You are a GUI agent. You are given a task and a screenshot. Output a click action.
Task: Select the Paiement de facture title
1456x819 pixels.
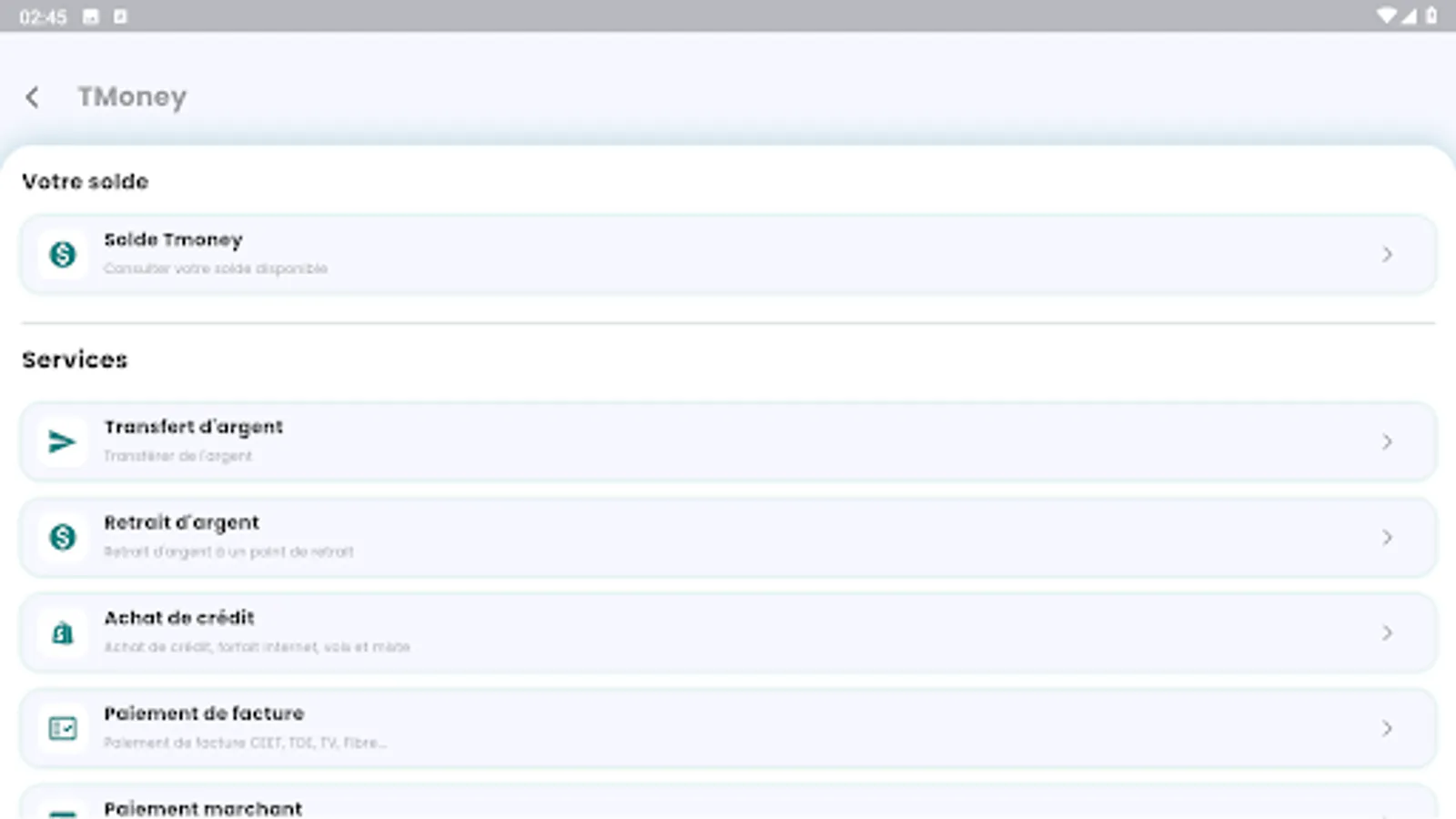(204, 713)
